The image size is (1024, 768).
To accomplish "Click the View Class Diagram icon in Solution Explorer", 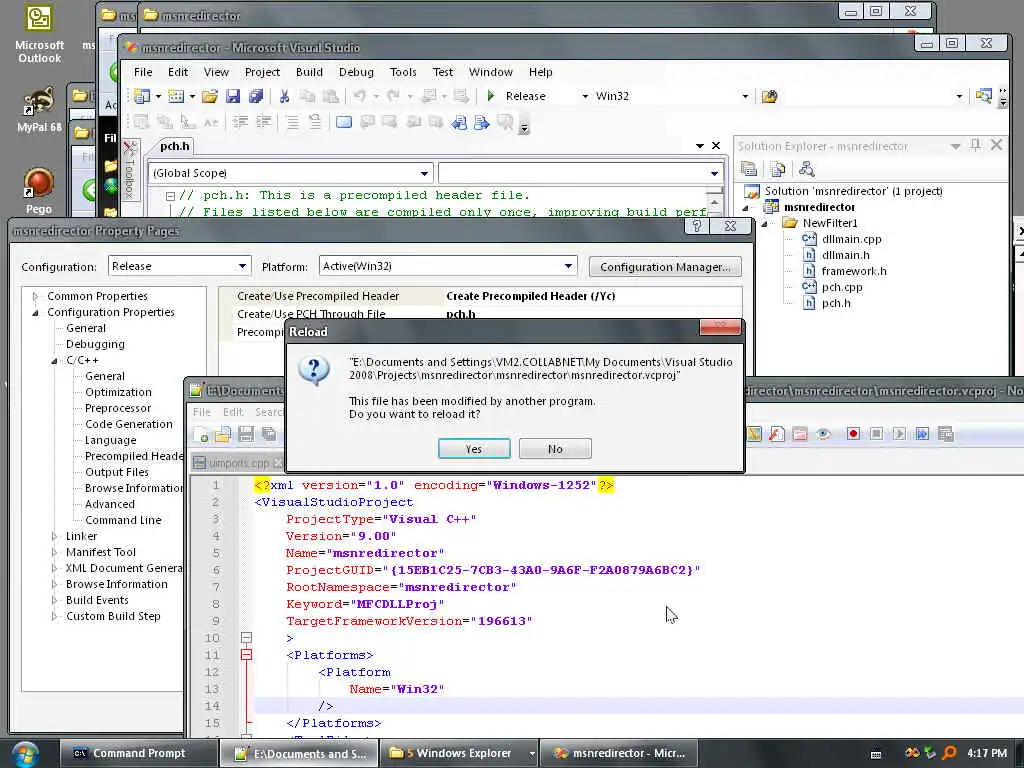I will pyautogui.click(x=806, y=169).
